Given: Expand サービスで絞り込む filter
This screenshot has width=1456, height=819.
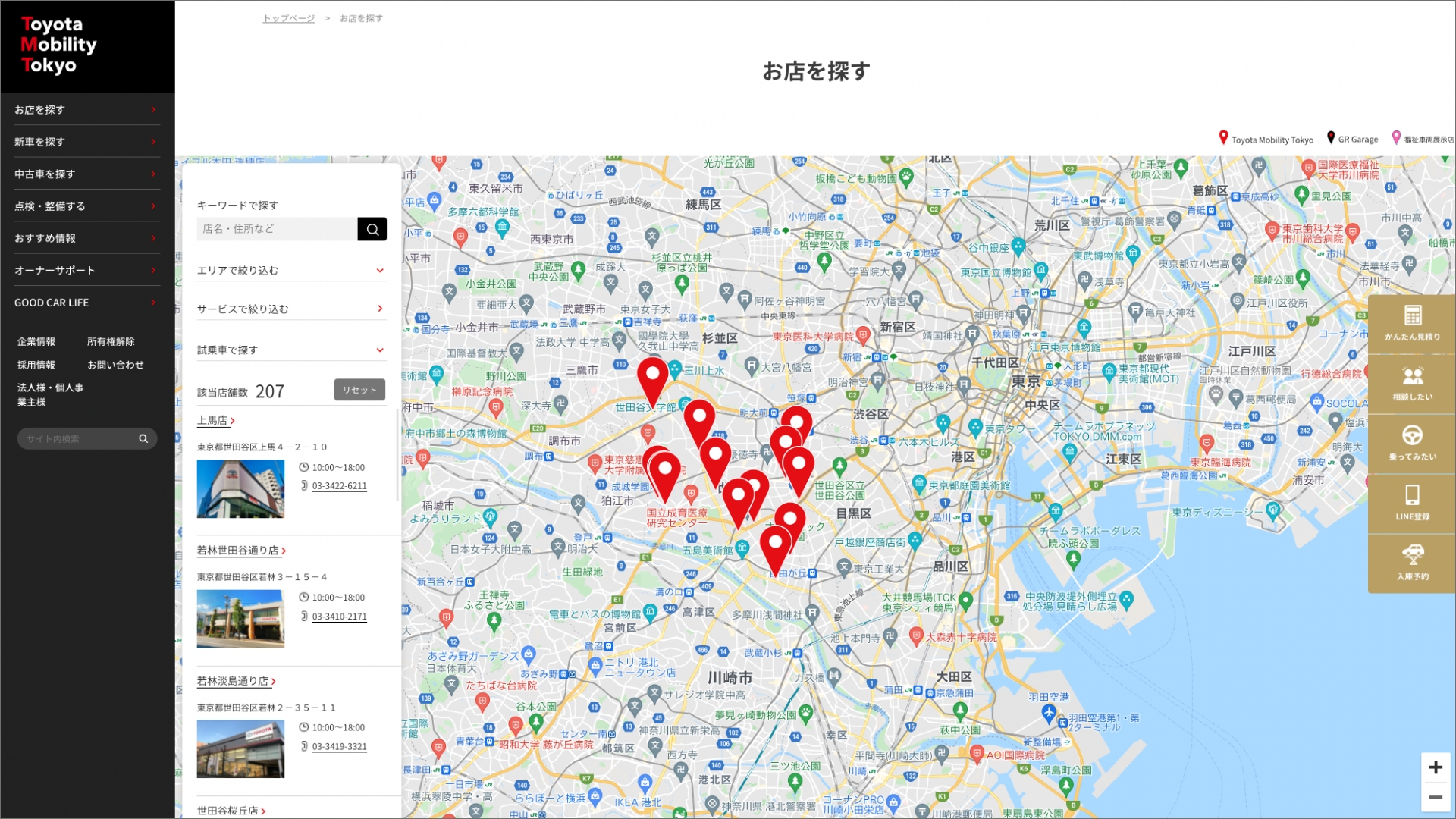Looking at the screenshot, I should (x=291, y=309).
